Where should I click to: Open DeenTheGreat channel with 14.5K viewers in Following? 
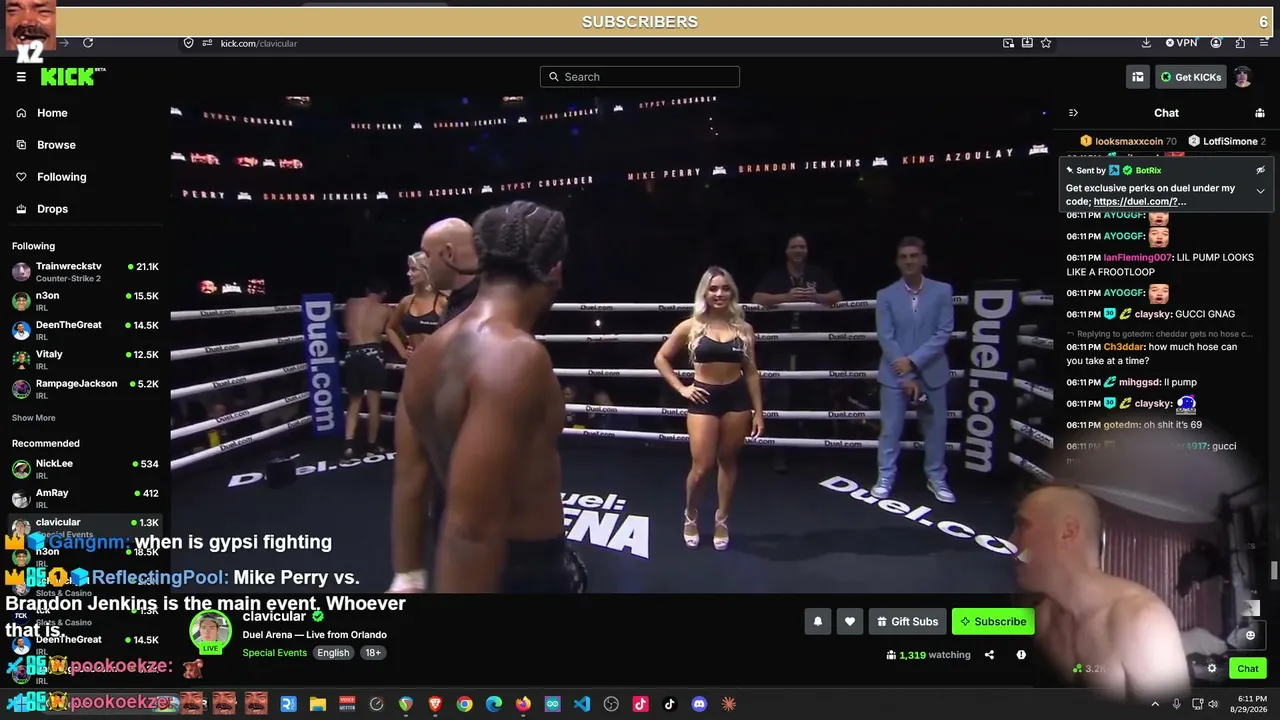point(85,330)
